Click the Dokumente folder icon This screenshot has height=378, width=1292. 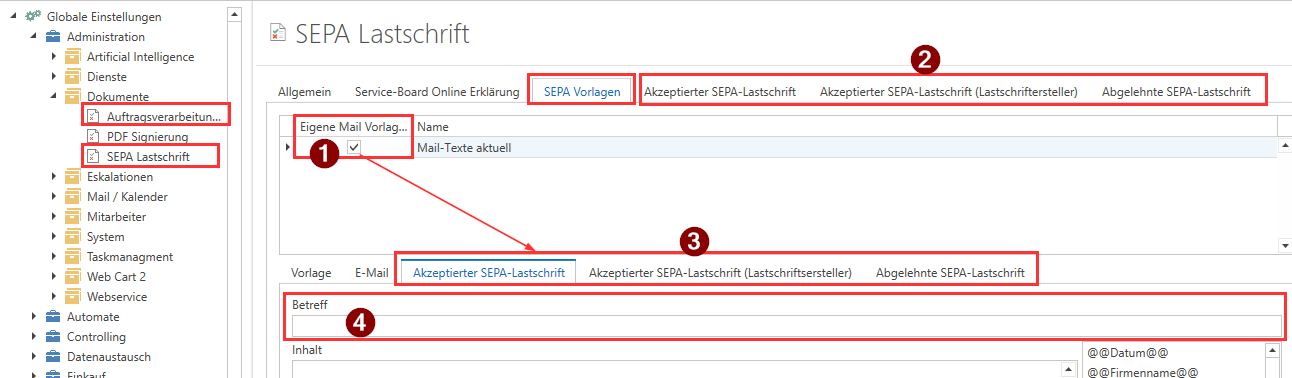pos(73,96)
